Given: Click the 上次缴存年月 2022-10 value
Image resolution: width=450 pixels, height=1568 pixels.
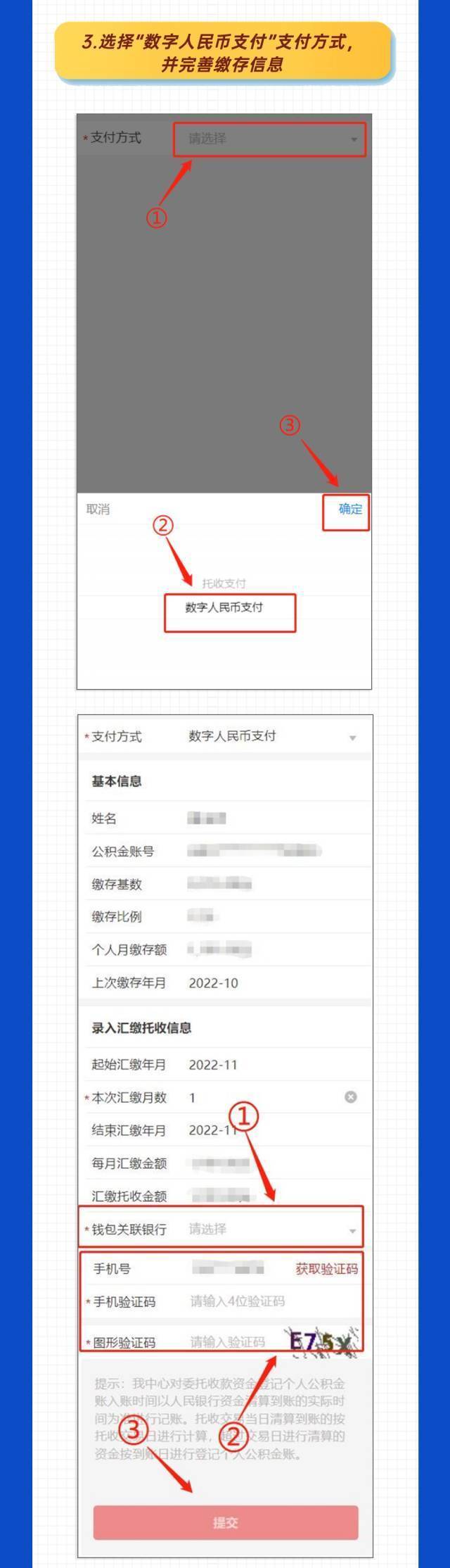Looking at the screenshot, I should [213, 983].
